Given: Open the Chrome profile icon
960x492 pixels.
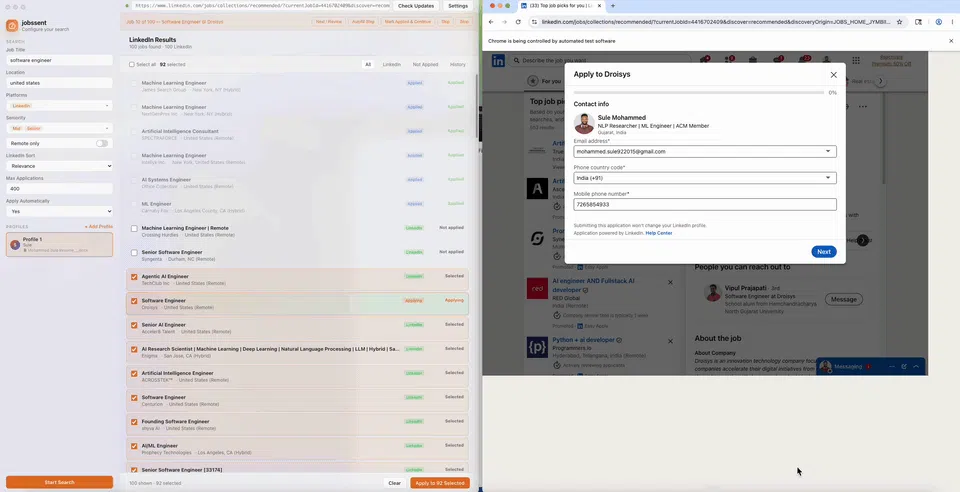Looking at the screenshot, I should click(939, 22).
